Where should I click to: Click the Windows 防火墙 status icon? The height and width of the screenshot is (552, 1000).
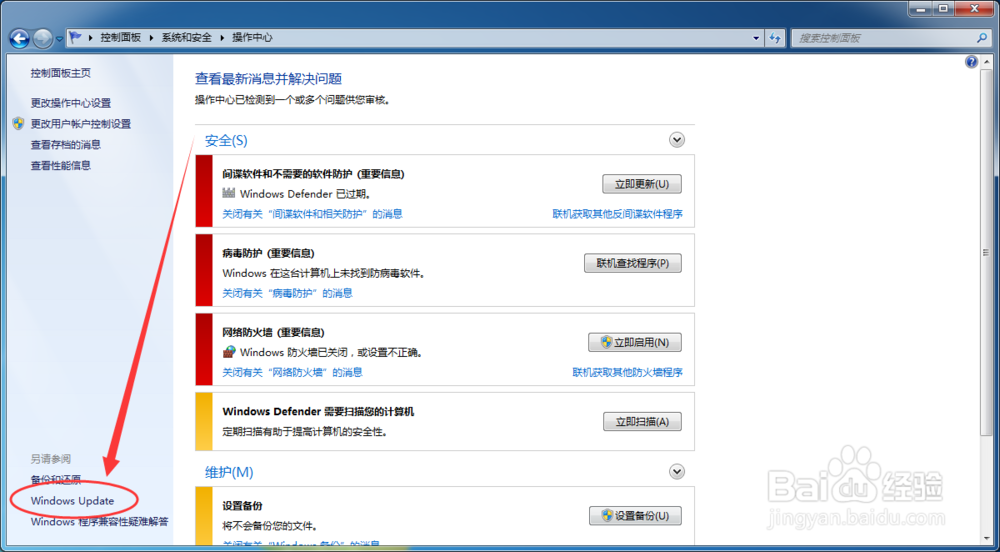click(x=229, y=352)
